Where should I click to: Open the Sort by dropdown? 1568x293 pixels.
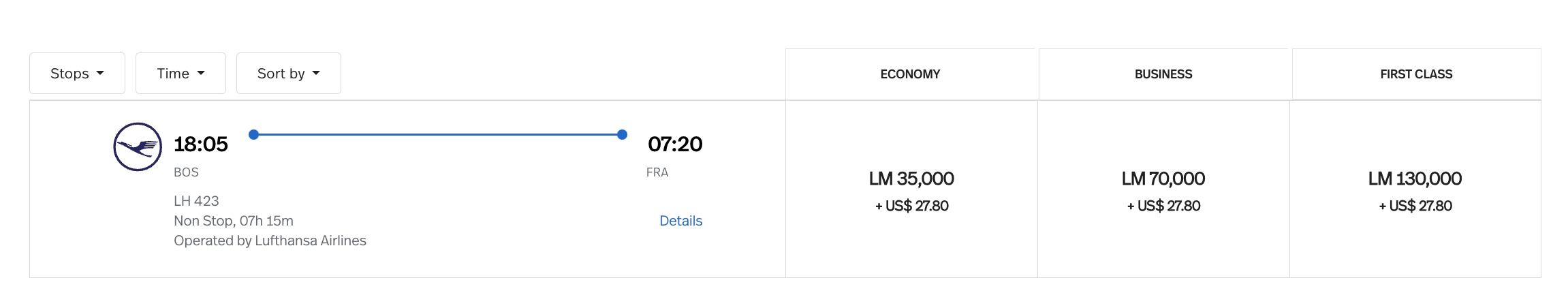point(288,74)
